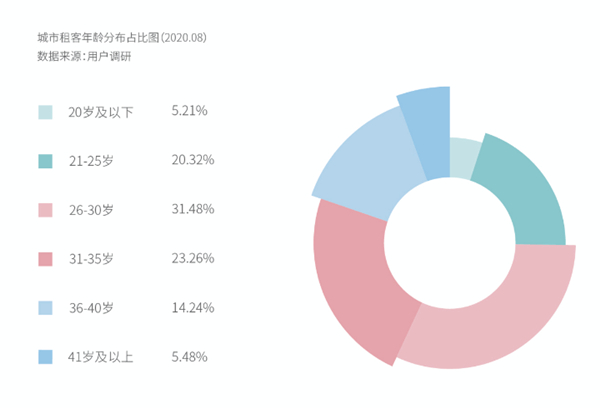This screenshot has width=600, height=408.
Task: Select the 31-35岁 pink legend swatch
Action: point(45,259)
